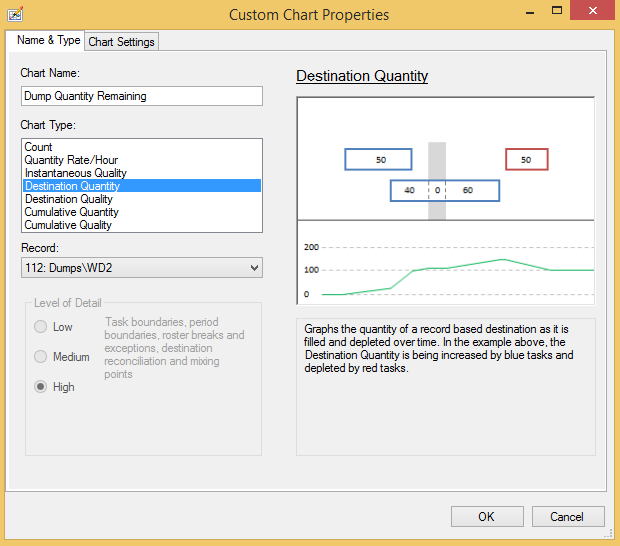Select the Low detail radio button
Viewport: 620px width, 546px height.
pos(40,327)
